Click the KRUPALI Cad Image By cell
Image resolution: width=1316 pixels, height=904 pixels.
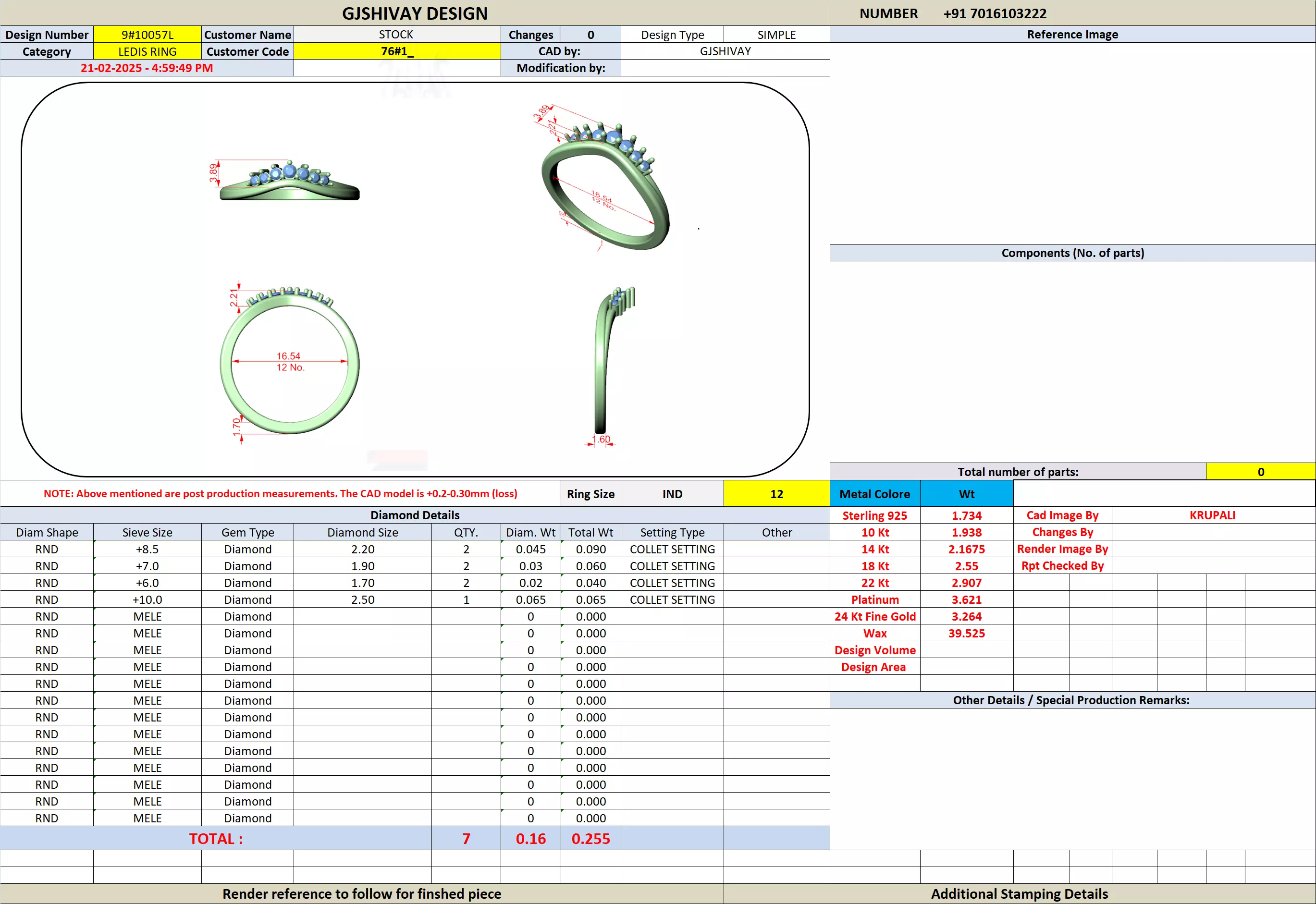[1212, 515]
